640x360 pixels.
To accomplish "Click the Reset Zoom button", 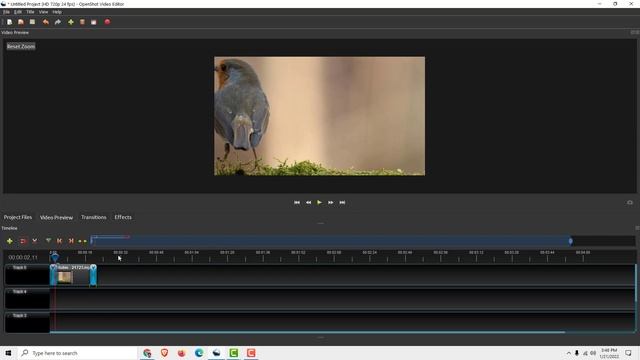I will pyautogui.click(x=21, y=46).
